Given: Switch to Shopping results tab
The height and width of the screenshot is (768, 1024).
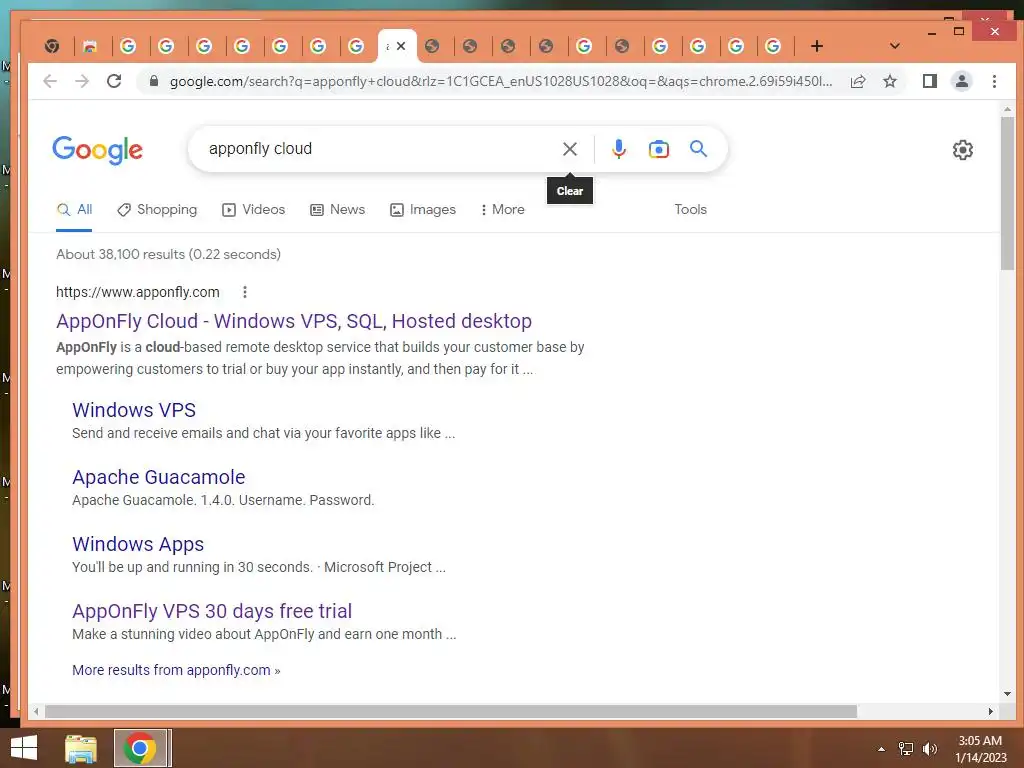Looking at the screenshot, I should [157, 210].
